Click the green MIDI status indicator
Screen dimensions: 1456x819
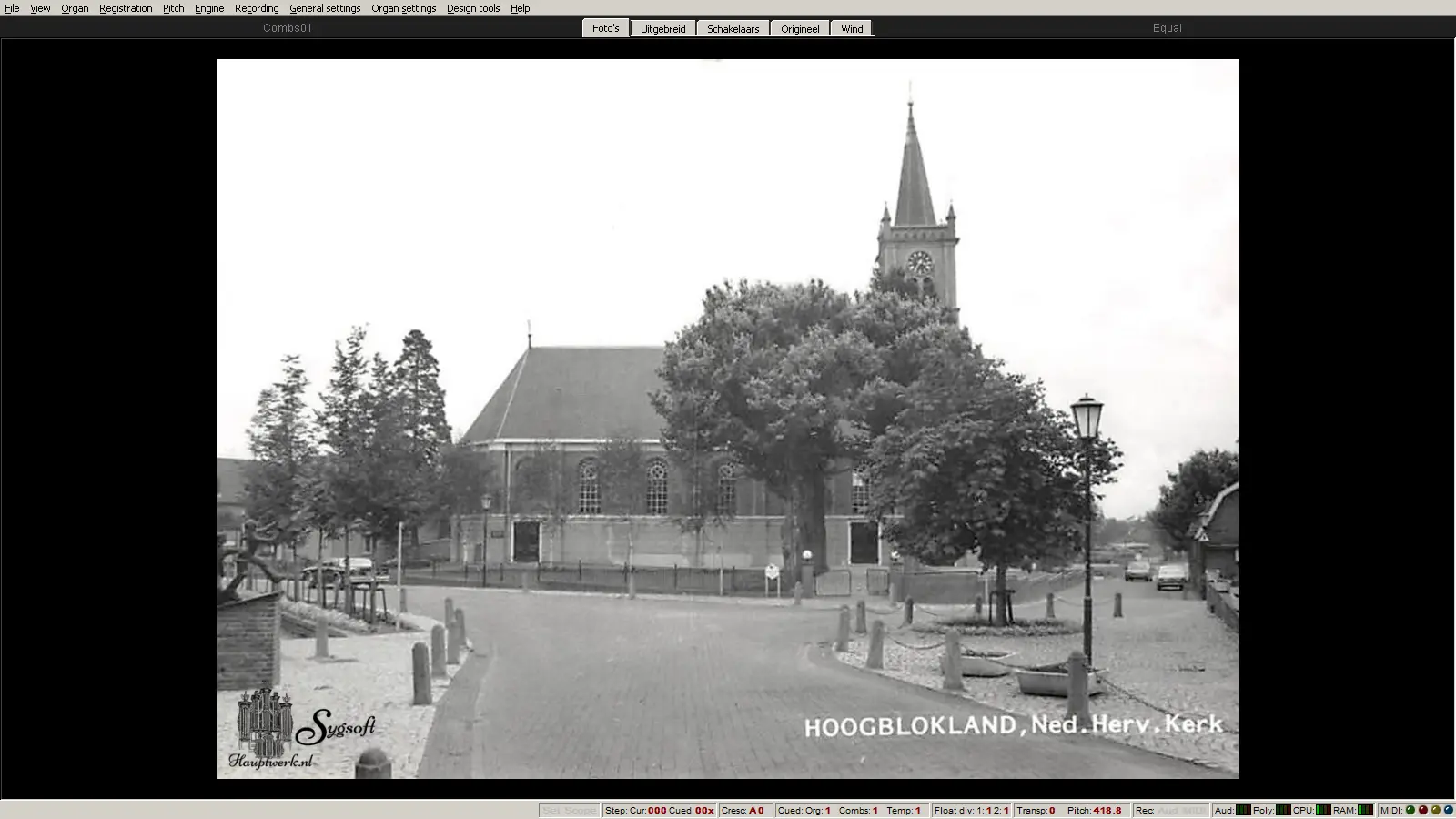pyautogui.click(x=1410, y=810)
